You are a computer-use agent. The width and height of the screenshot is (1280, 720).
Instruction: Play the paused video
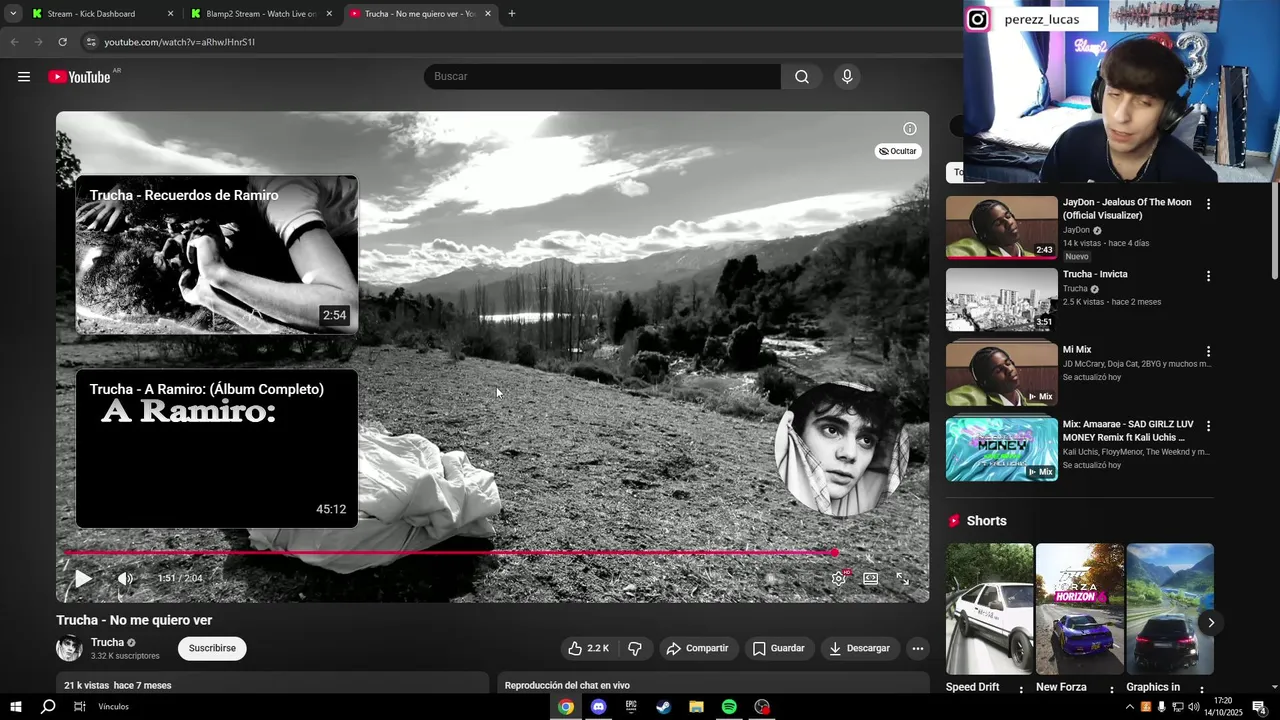click(83, 578)
